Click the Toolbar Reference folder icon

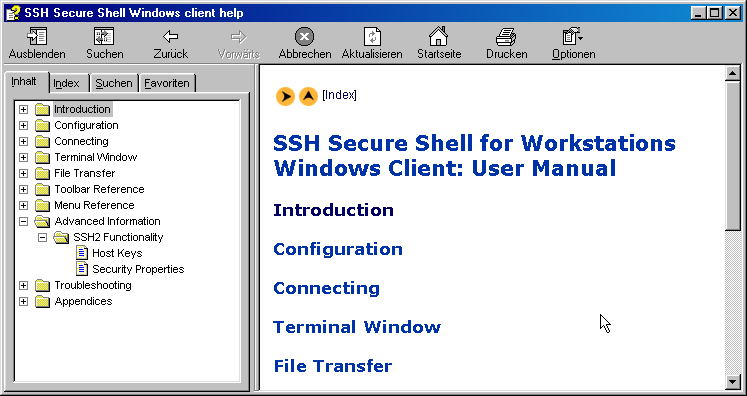42,190
